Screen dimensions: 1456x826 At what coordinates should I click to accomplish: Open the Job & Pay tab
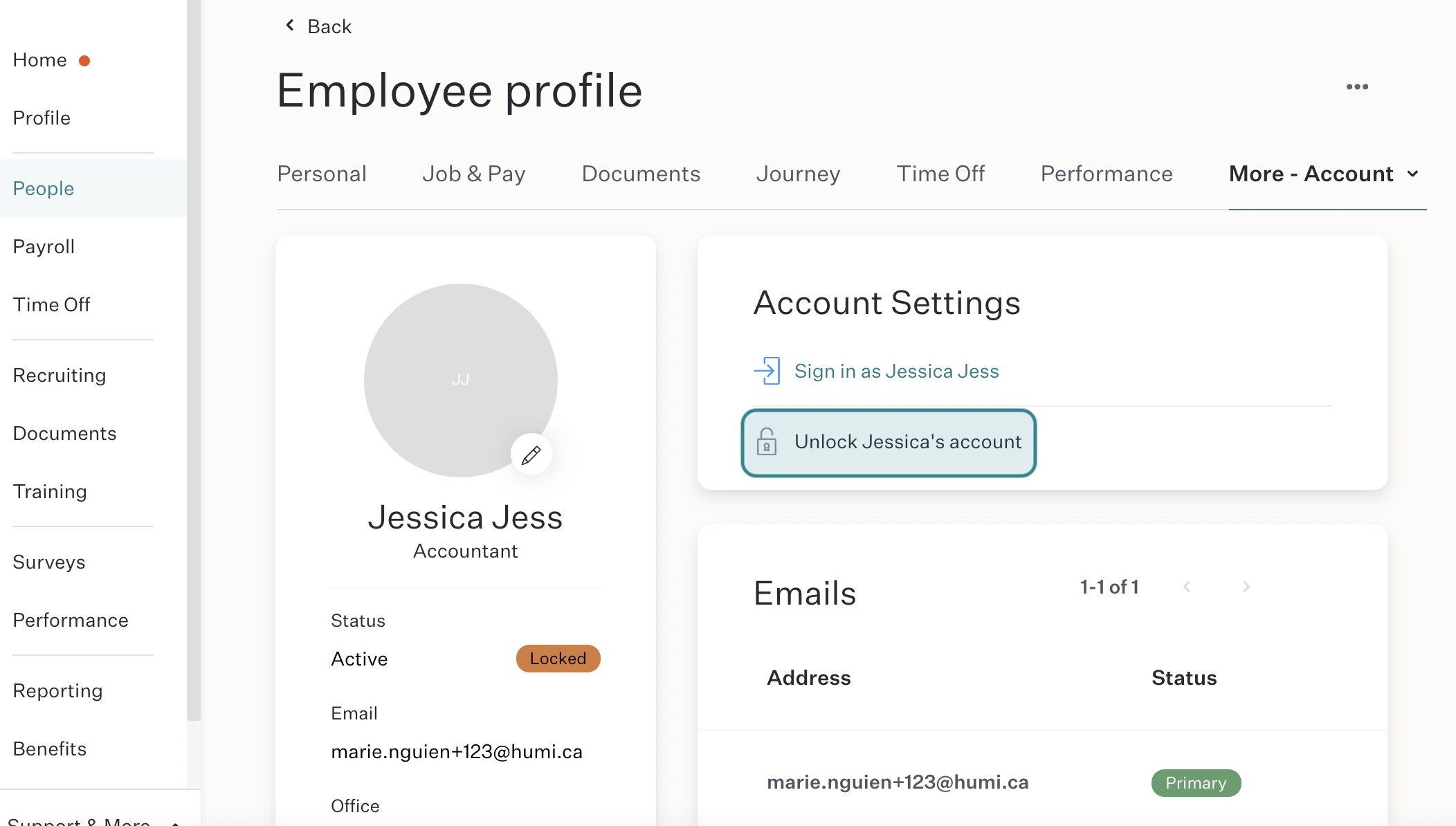474,174
